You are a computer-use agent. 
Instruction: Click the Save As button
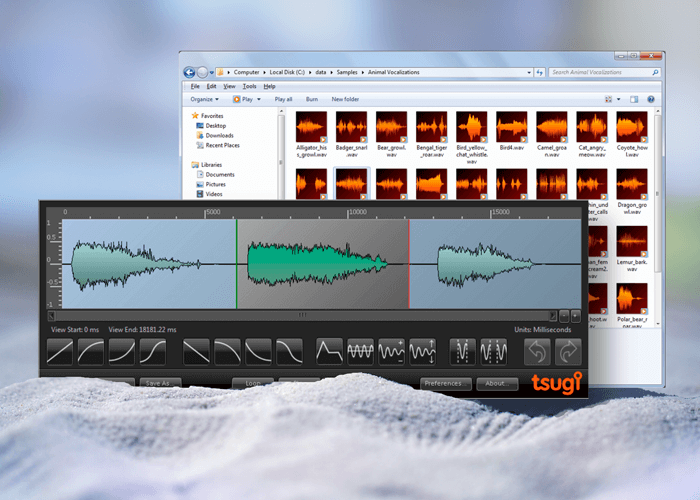(x=160, y=383)
